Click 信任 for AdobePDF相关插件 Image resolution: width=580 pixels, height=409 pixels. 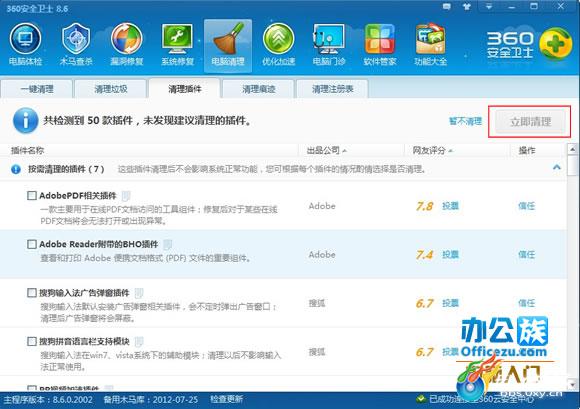point(526,206)
